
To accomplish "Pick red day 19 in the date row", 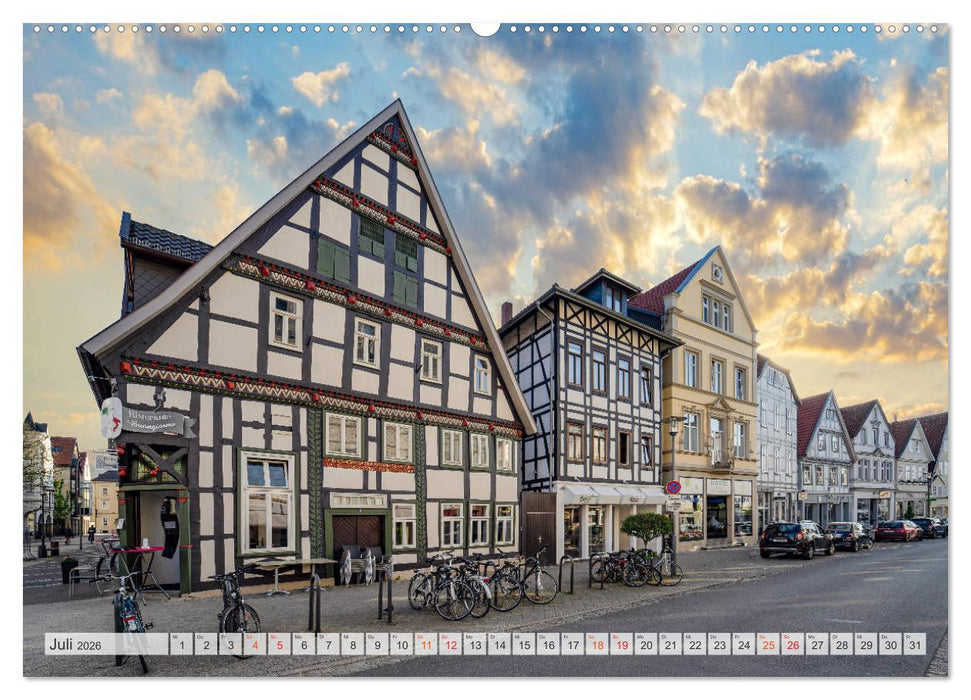I will pos(621,644).
